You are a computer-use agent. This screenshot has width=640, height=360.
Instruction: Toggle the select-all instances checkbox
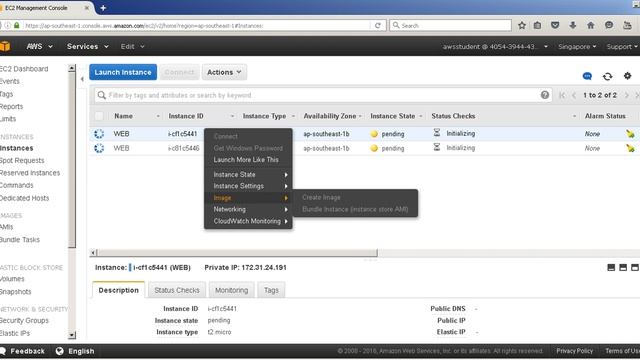tap(99, 116)
